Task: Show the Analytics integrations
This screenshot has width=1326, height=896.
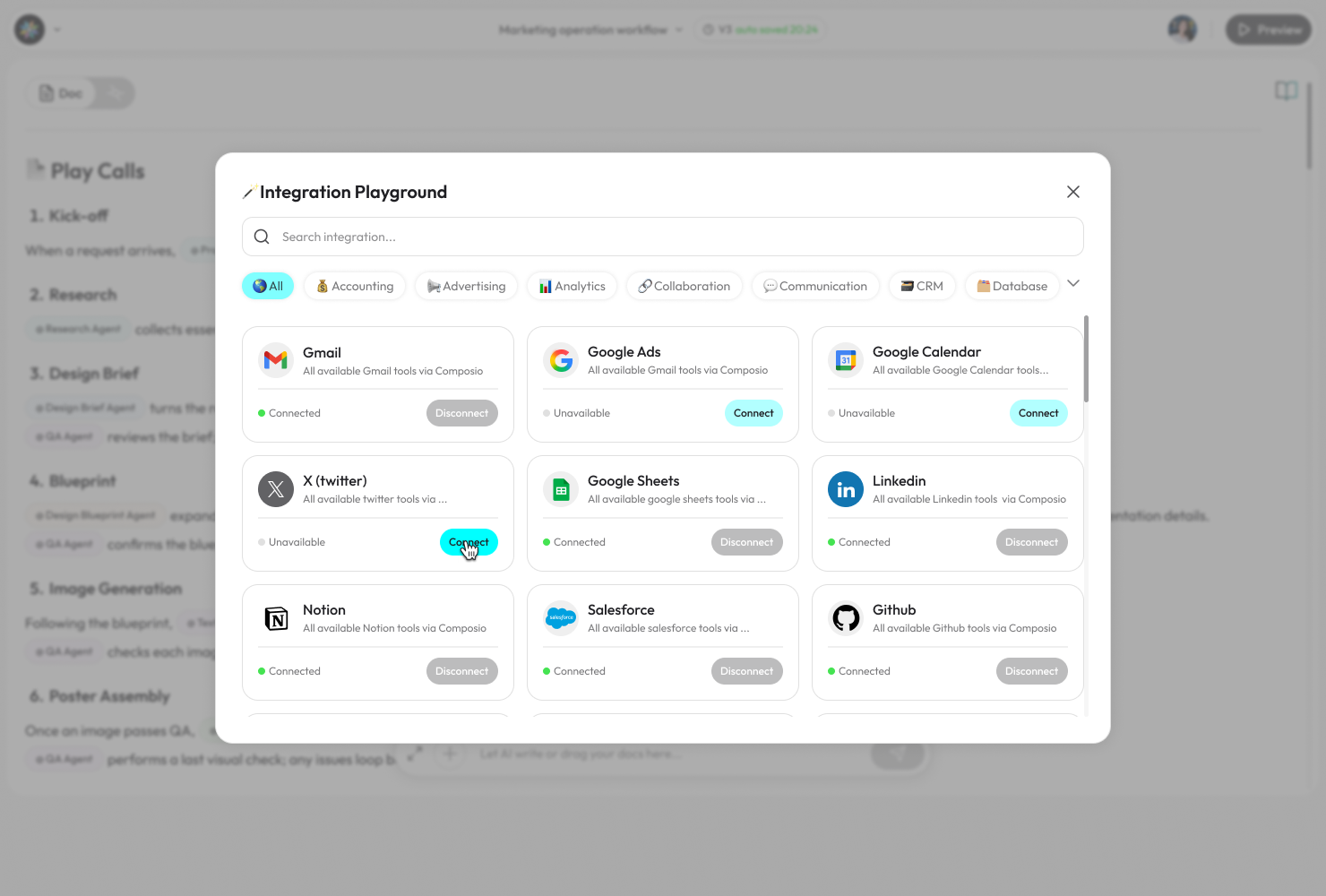Action: [572, 286]
